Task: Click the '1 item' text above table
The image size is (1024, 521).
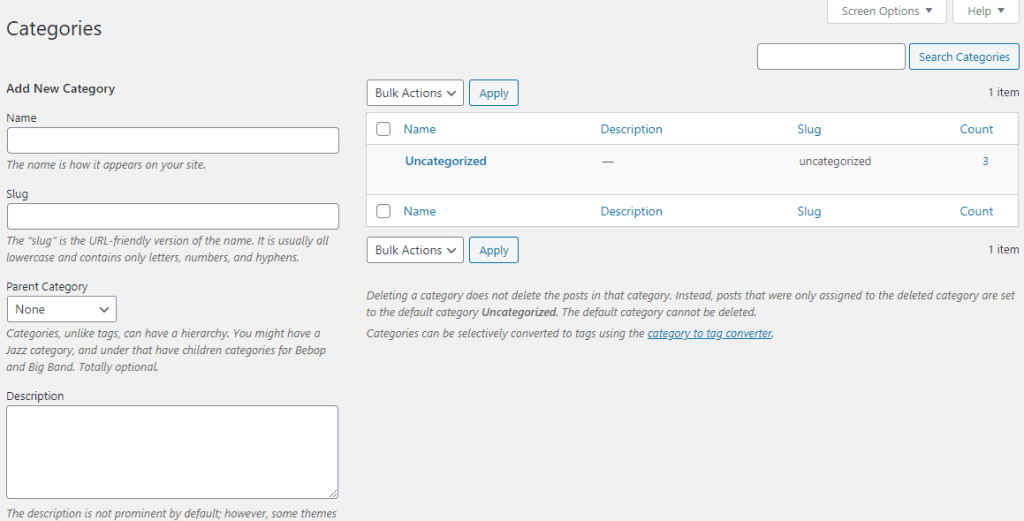Action: (x=1003, y=93)
